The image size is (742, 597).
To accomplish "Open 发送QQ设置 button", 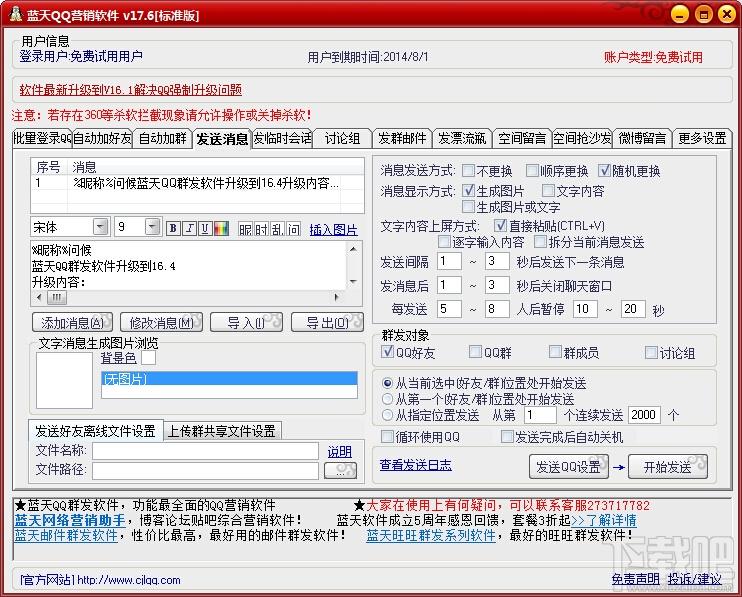I will pyautogui.click(x=569, y=467).
